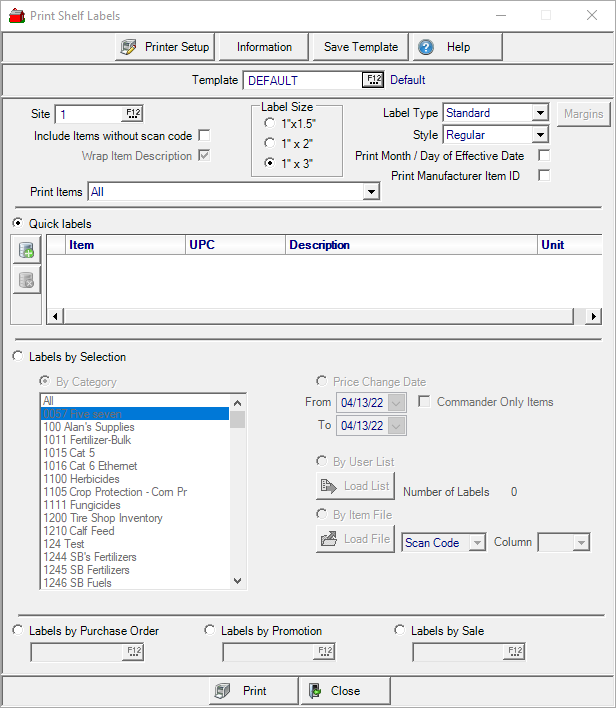The height and width of the screenshot is (708, 616).
Task: Click the add quick label row icon
Action: click(27, 251)
